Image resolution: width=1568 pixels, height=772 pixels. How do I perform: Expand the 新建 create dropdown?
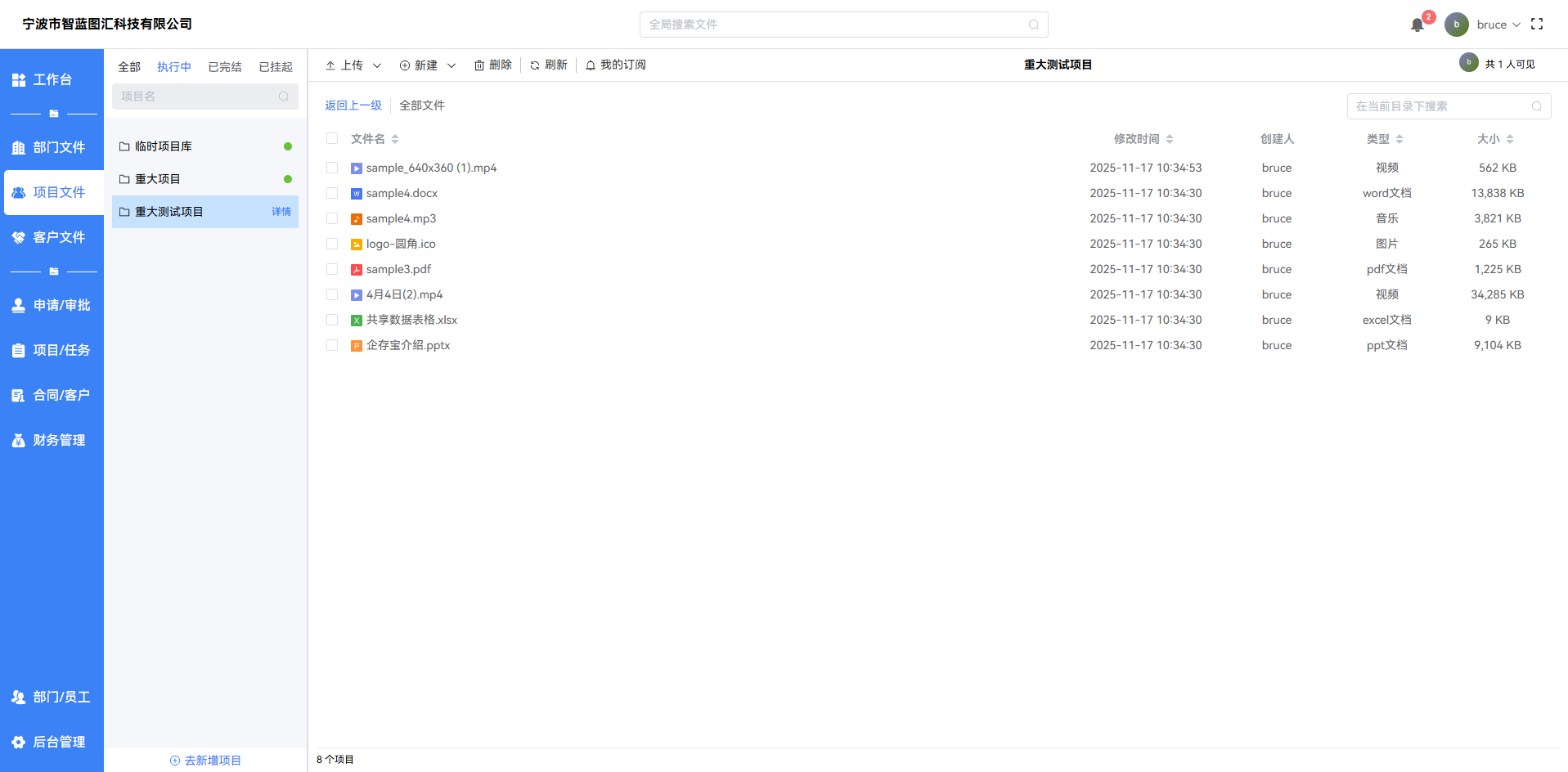click(452, 65)
